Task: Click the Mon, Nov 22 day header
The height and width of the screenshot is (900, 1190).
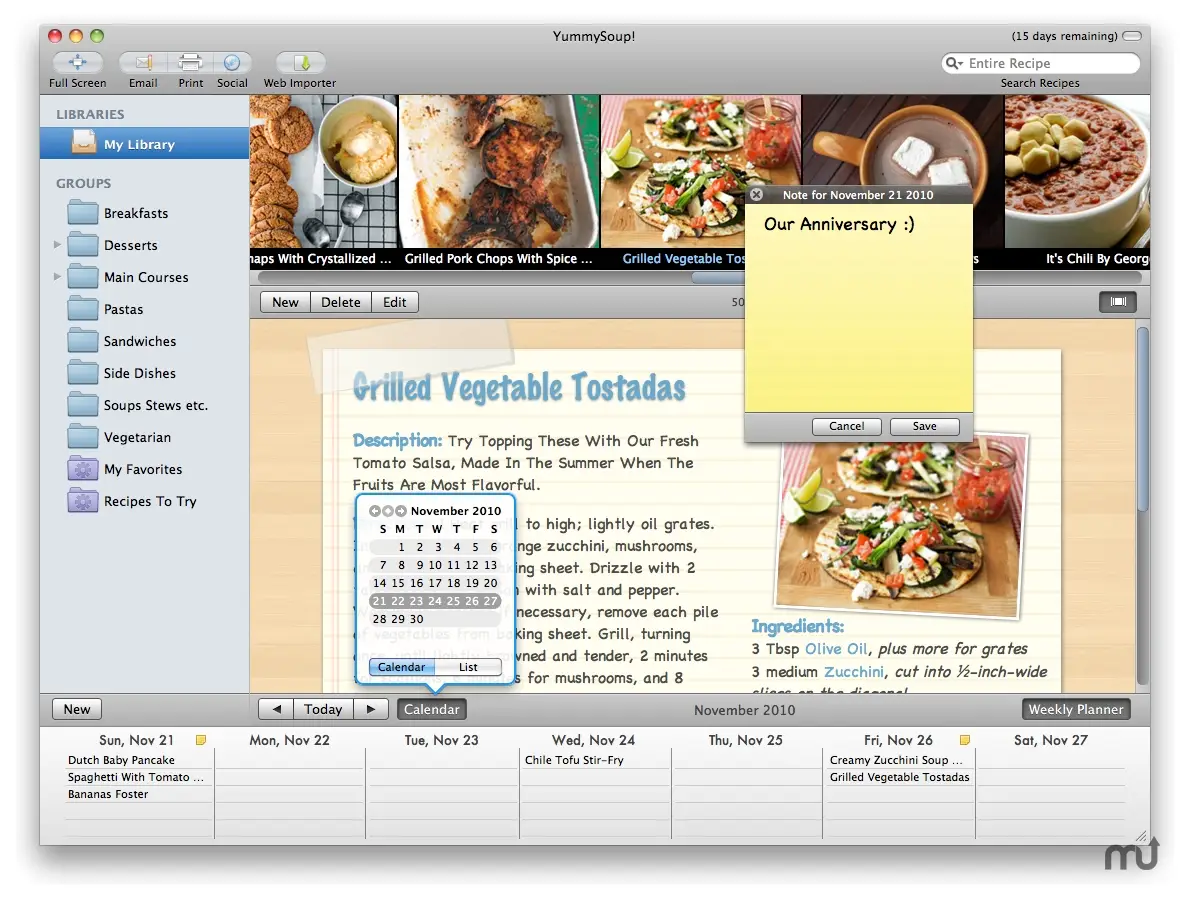Action: pyautogui.click(x=290, y=740)
